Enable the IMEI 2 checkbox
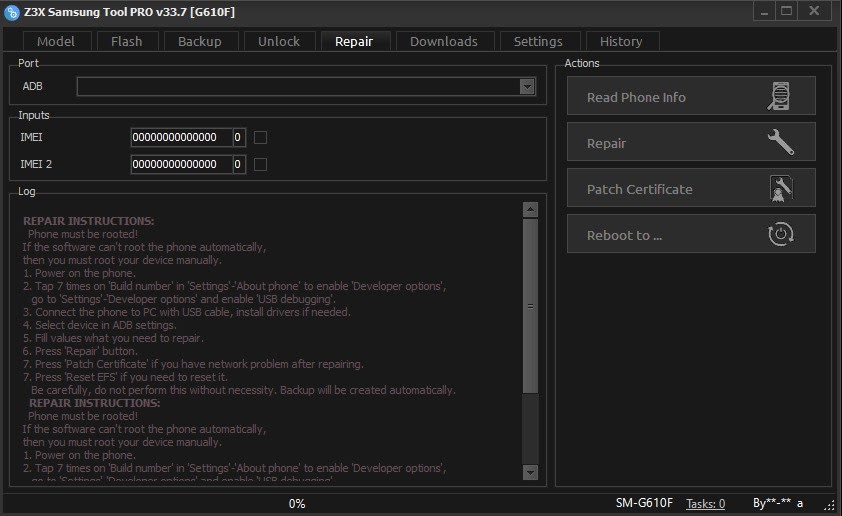Screen dimensions: 842x516 tap(260, 164)
